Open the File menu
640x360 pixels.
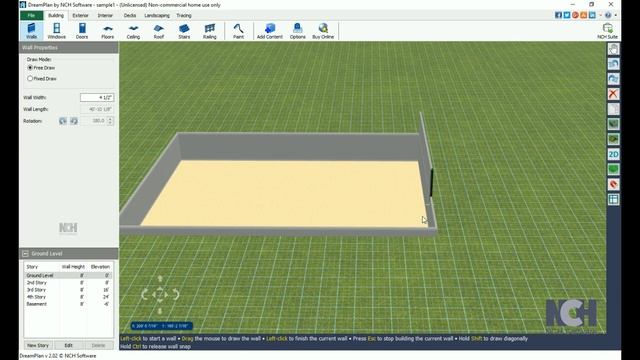31,16
